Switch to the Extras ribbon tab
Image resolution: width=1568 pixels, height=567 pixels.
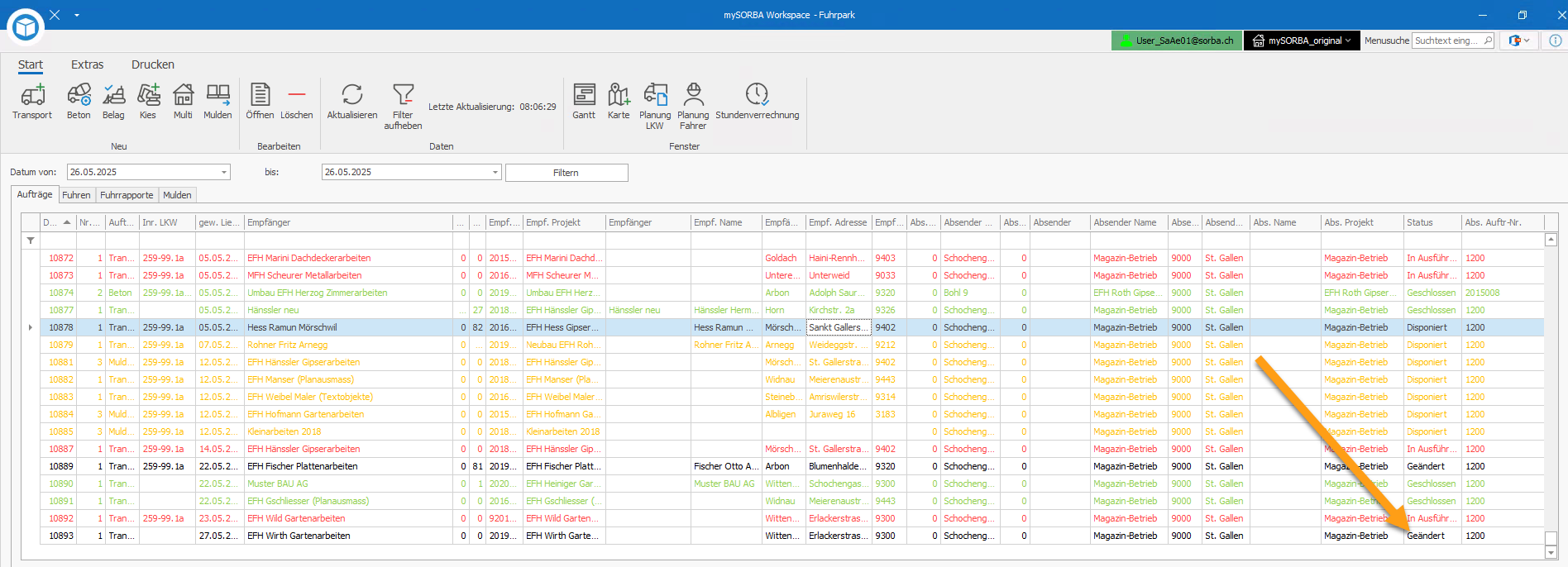pyautogui.click(x=88, y=64)
